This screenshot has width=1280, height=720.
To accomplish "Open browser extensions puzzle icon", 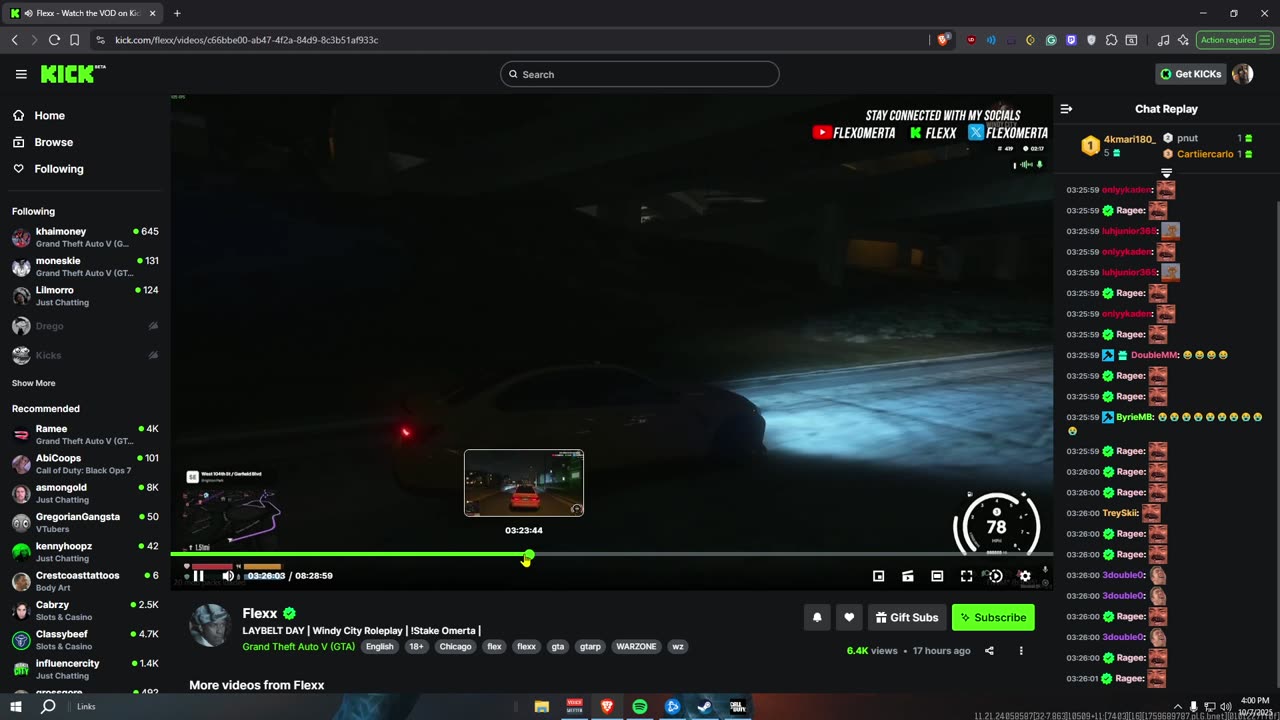I will pos(1111,40).
